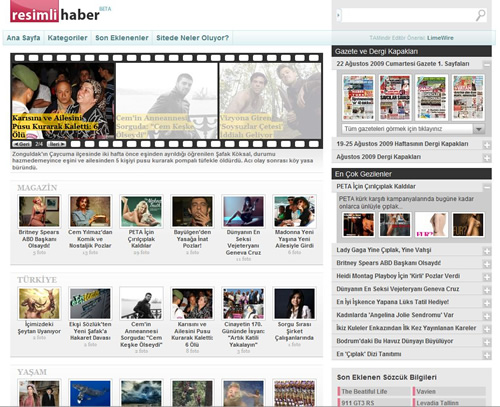
Task: Expand 19-25 Ağustos 2009 Dergi Kapakları
Action: (487, 145)
